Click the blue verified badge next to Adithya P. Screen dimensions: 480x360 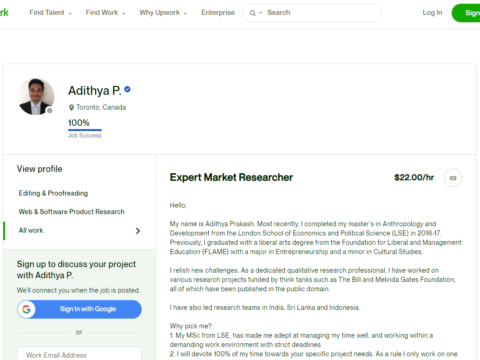[127, 89]
